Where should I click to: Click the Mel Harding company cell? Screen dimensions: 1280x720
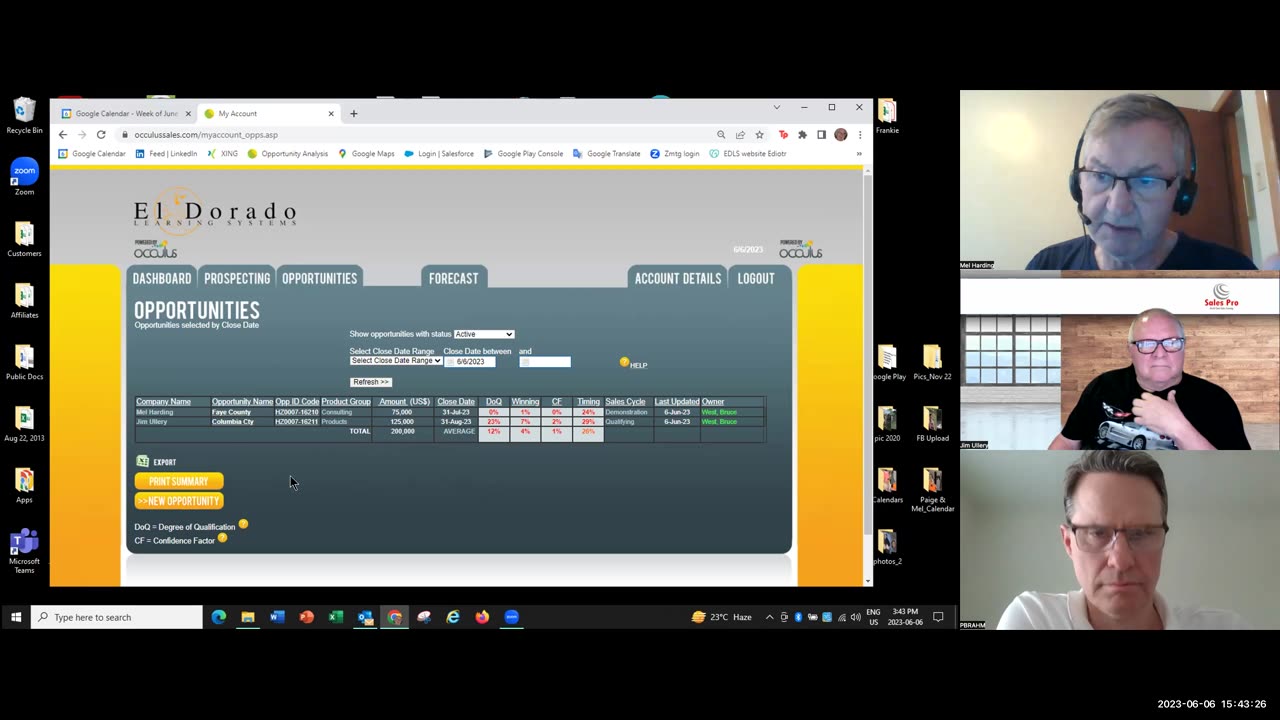click(x=154, y=412)
